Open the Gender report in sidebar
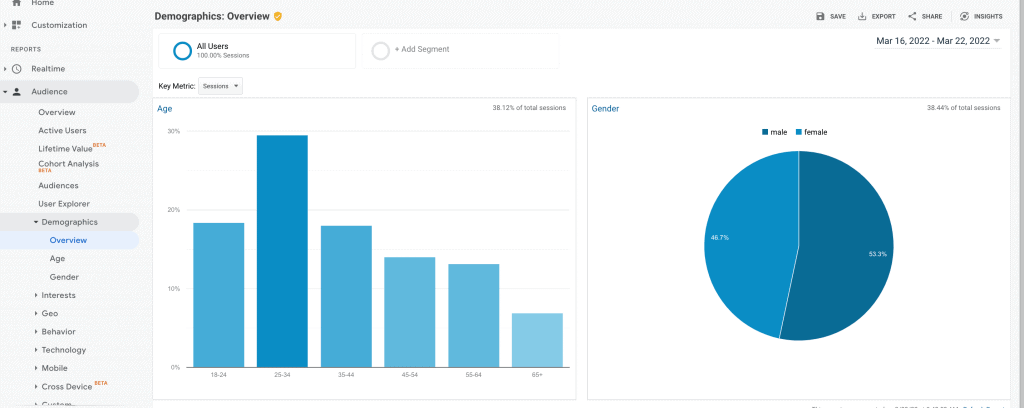1024x408 pixels. coord(64,277)
